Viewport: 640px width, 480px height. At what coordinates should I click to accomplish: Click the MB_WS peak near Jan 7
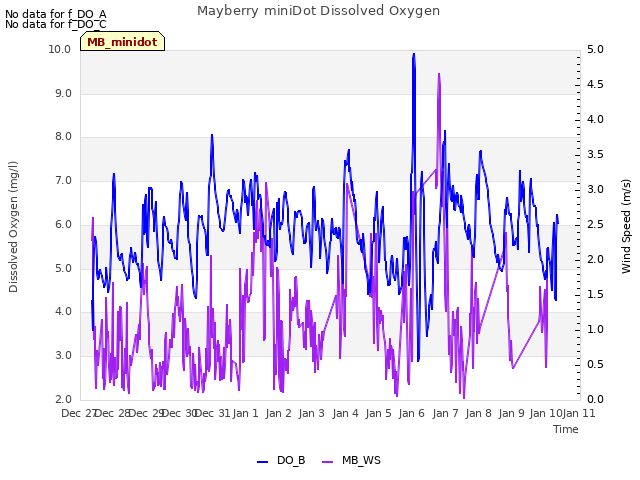(x=439, y=75)
